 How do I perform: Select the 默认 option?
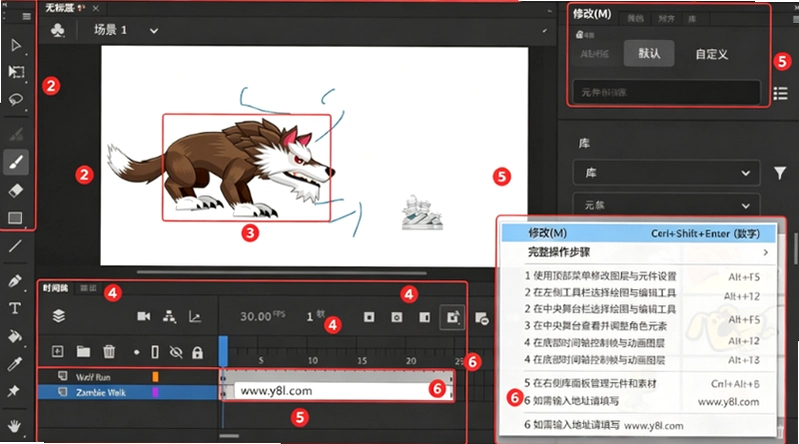[649, 54]
